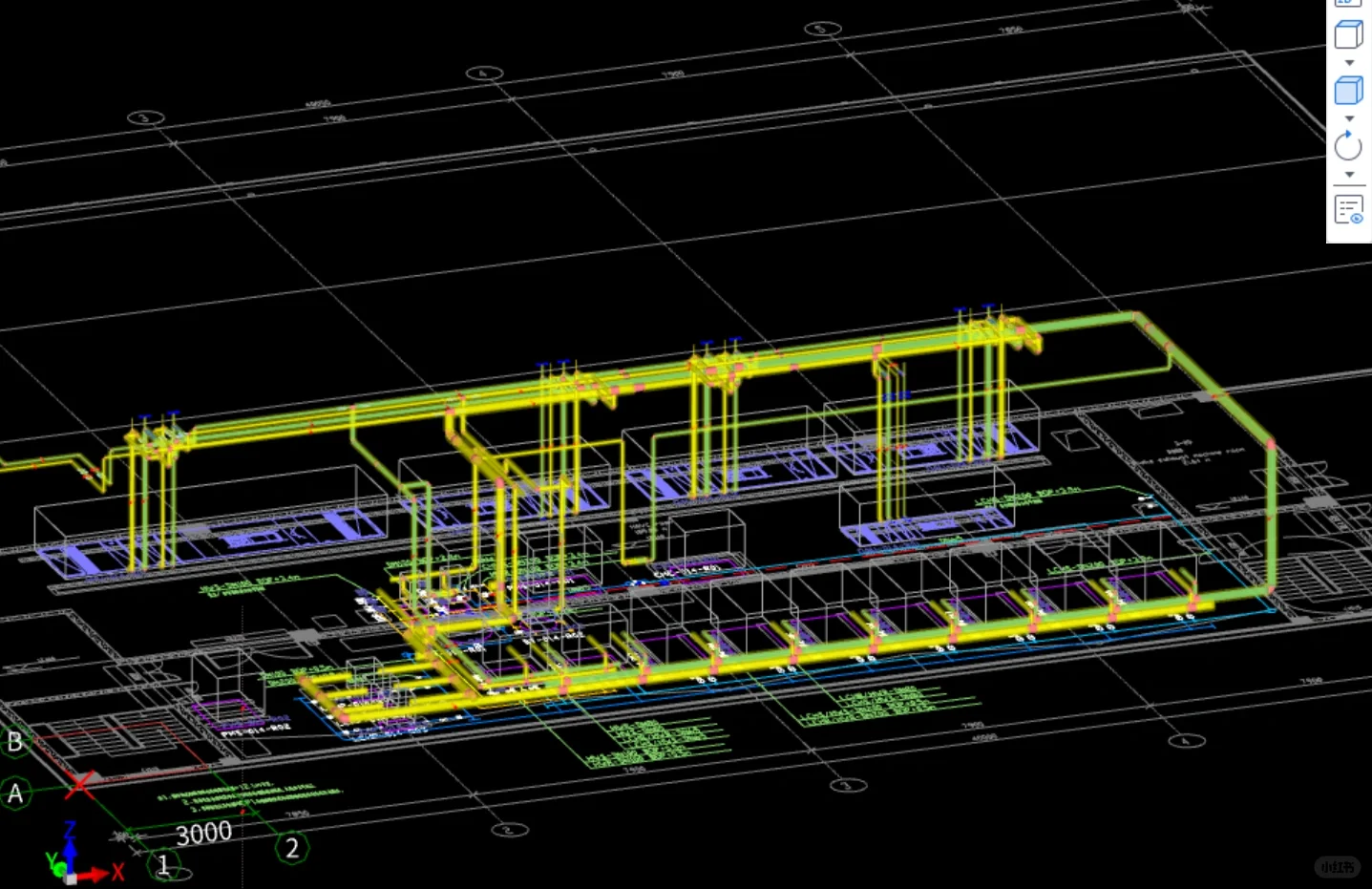The height and width of the screenshot is (889, 1372).
Task: Select the 3000 dimension text
Action: coord(204,834)
